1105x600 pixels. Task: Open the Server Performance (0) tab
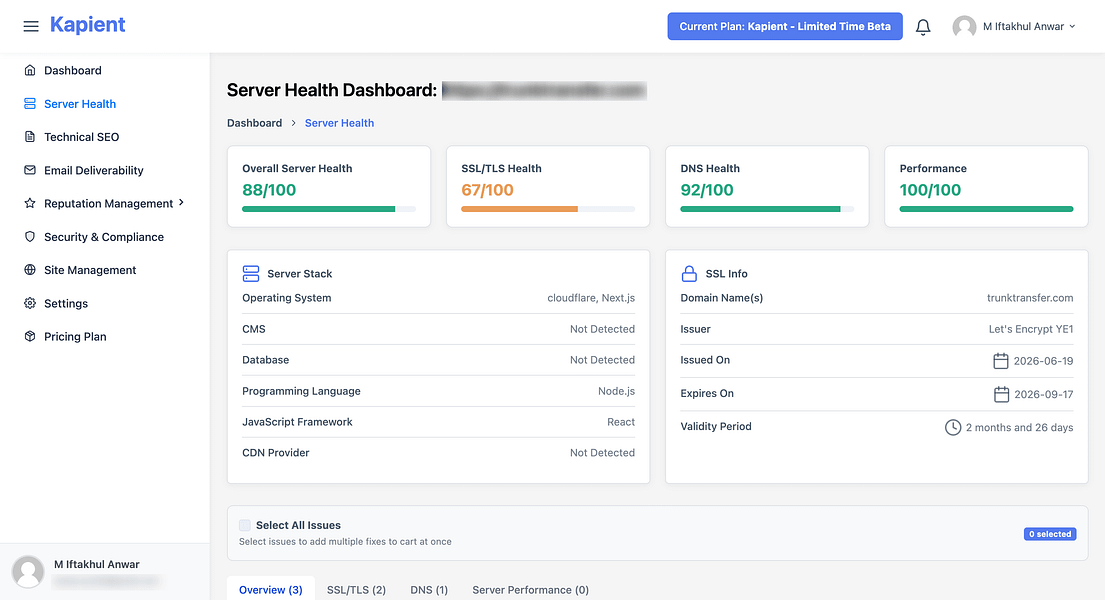click(x=531, y=590)
